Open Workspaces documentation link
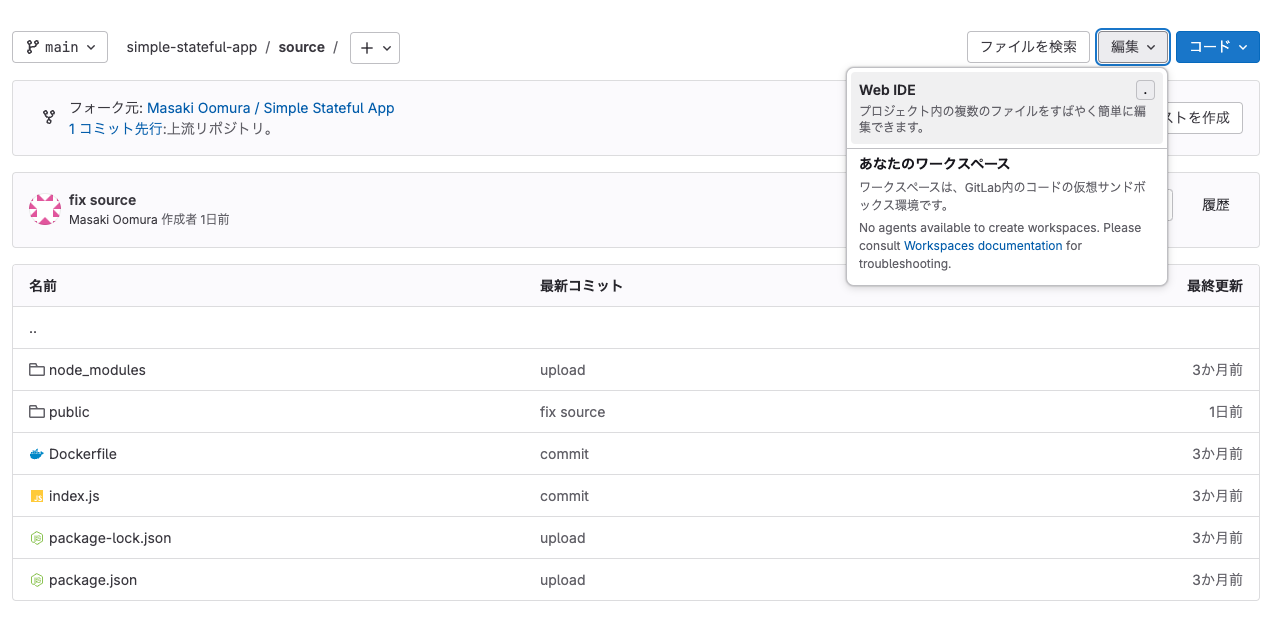The width and height of the screenshot is (1272, 617). (x=983, y=246)
